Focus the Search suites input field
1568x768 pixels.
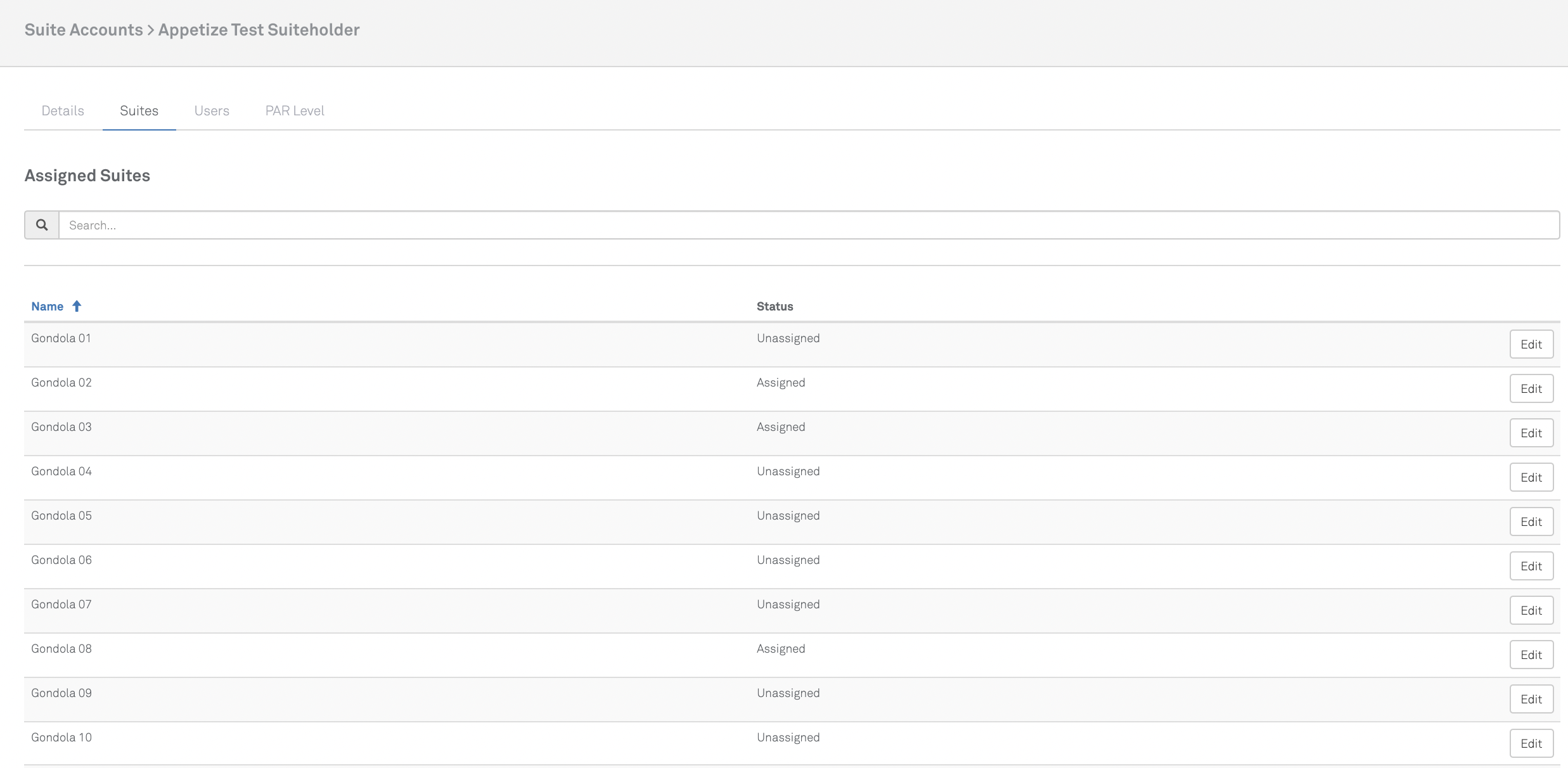click(x=808, y=225)
